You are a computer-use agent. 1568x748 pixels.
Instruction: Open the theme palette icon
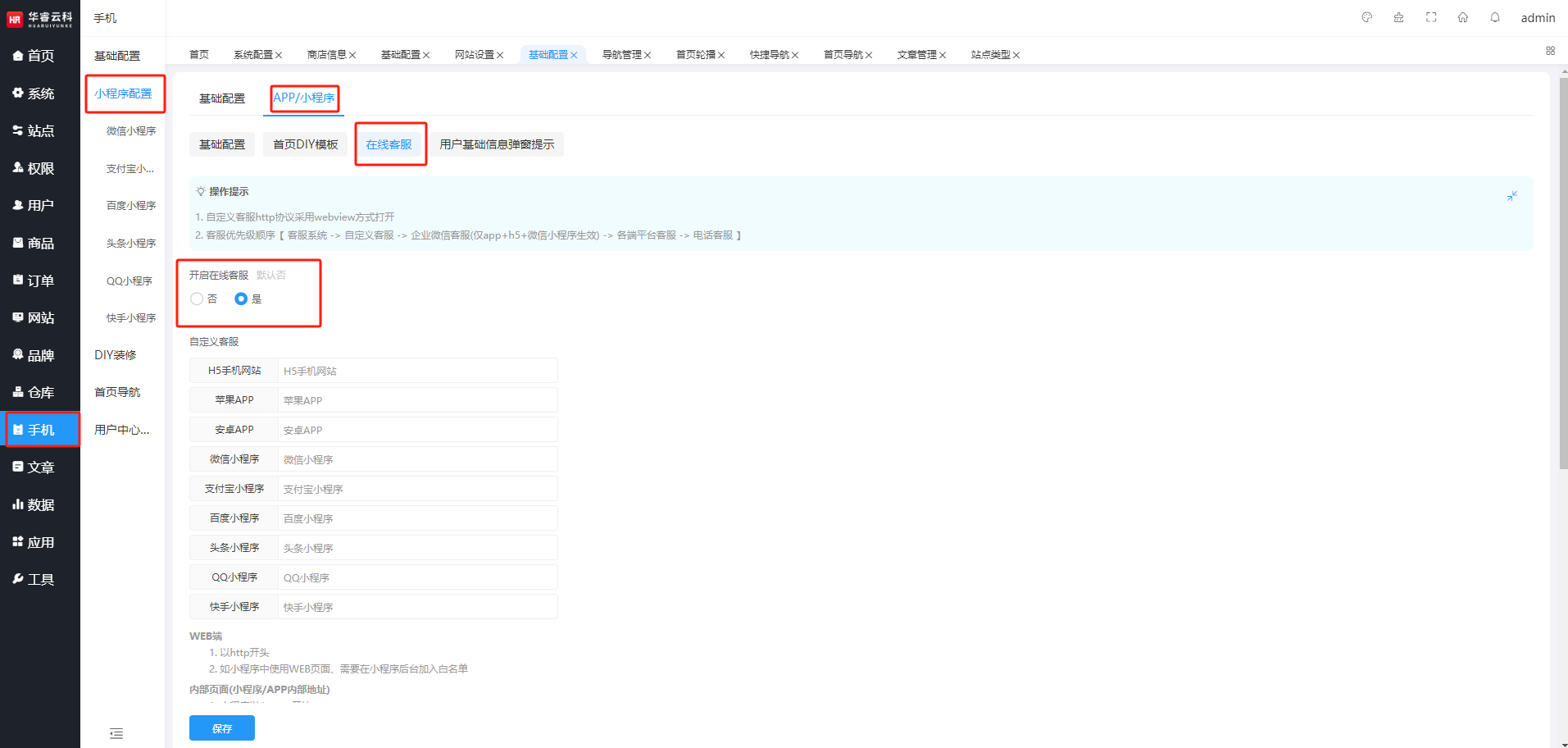[1366, 17]
